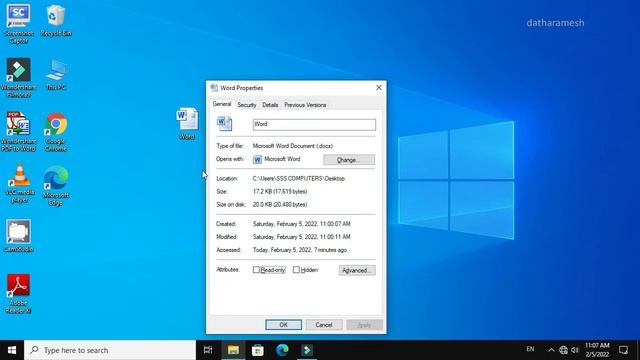This screenshot has height=360, width=640.
Task: Select the Wondershare Filmora desktop icon
Action: pos(18,78)
